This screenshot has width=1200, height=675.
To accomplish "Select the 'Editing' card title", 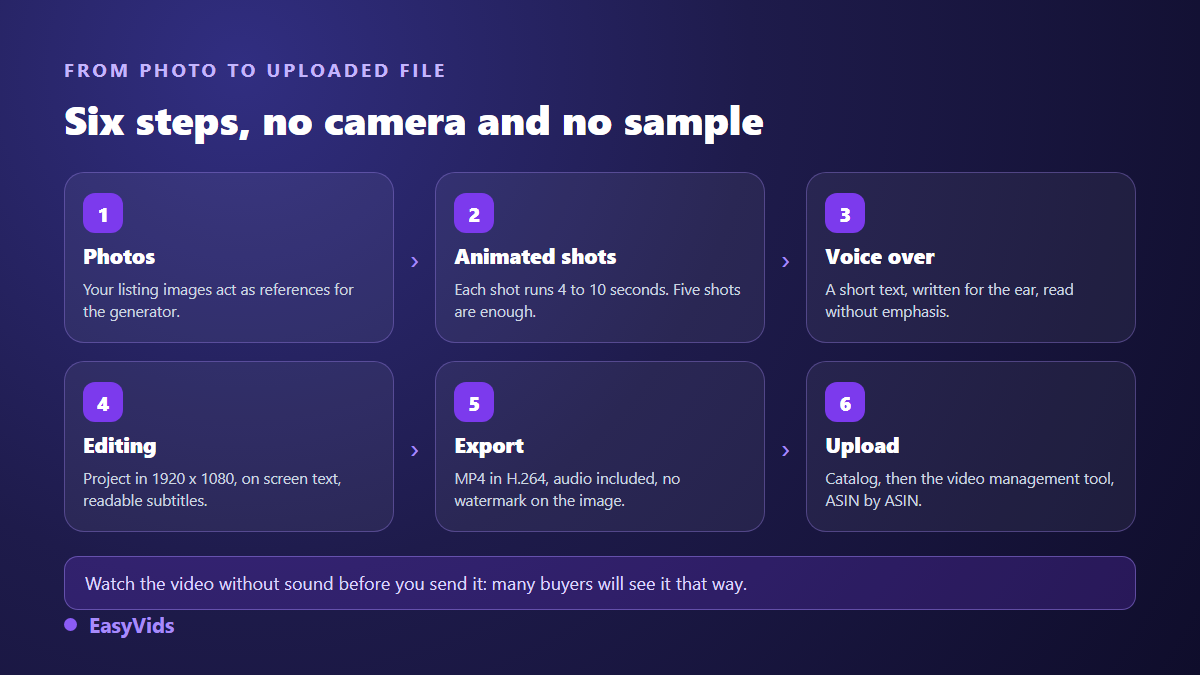I will pos(120,446).
